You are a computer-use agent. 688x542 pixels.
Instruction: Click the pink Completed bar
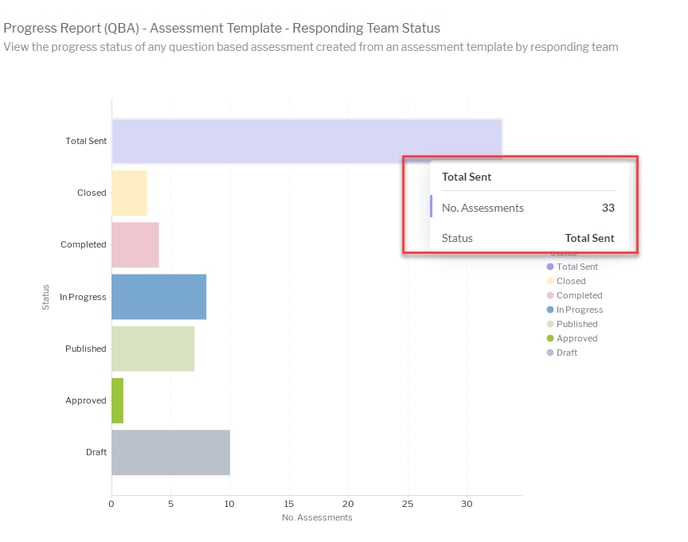[135, 245]
